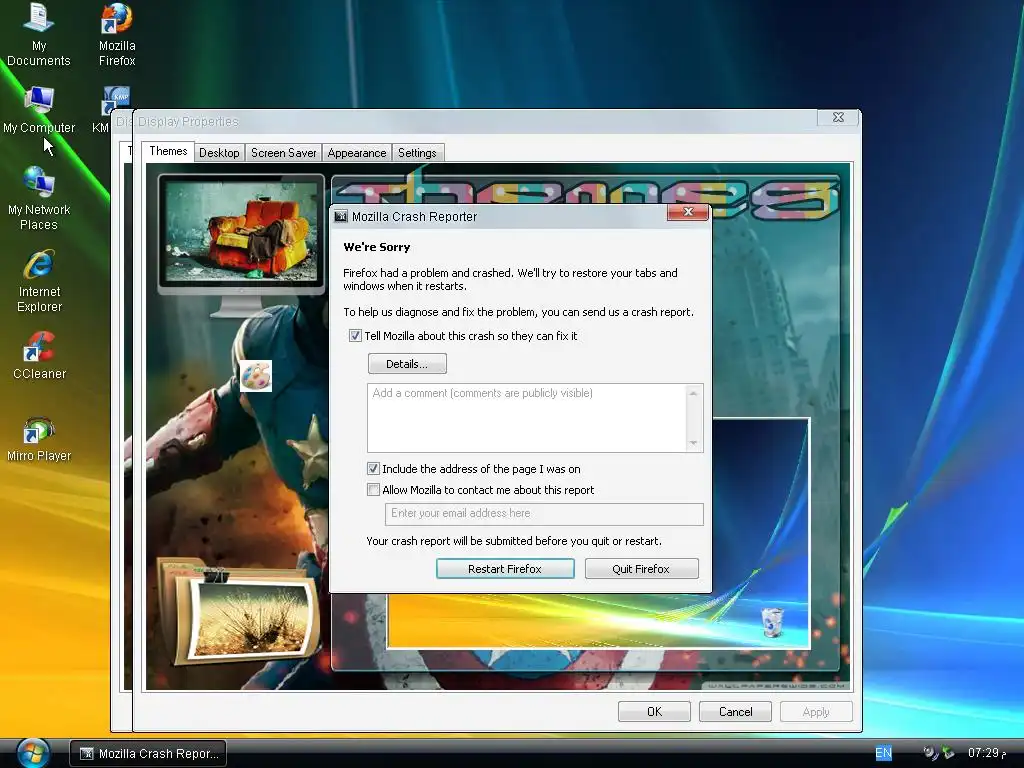The image size is (1024, 768).
Task: Close the Display Properties window
Action: [839, 118]
